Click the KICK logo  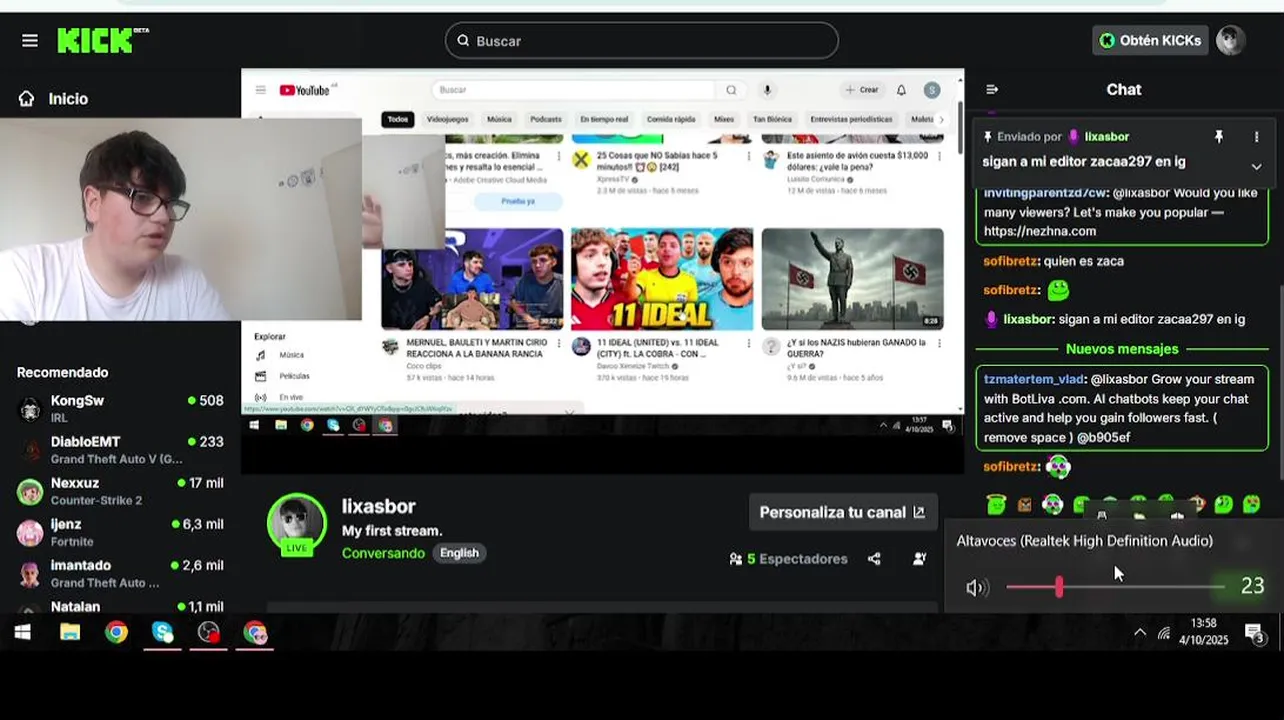point(102,40)
